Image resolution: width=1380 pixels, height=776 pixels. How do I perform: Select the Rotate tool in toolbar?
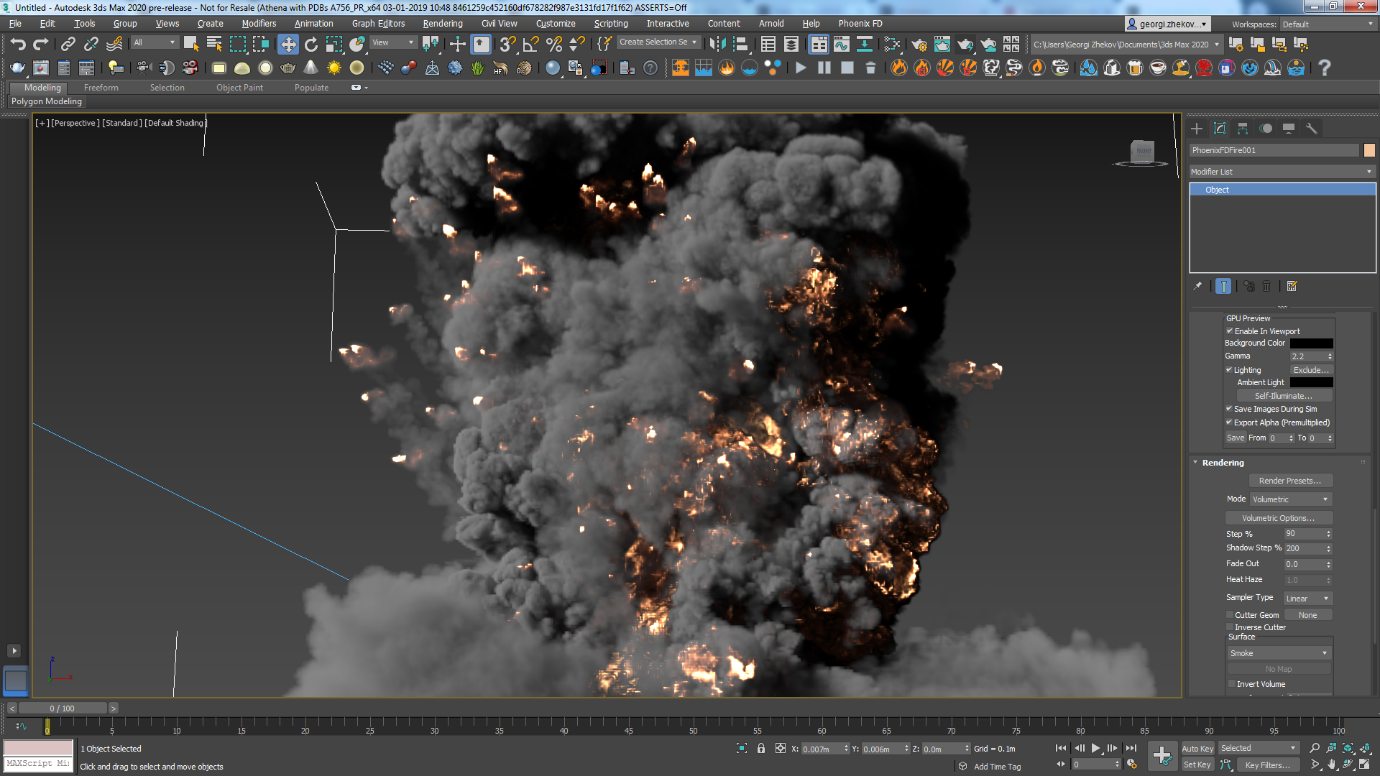point(311,44)
